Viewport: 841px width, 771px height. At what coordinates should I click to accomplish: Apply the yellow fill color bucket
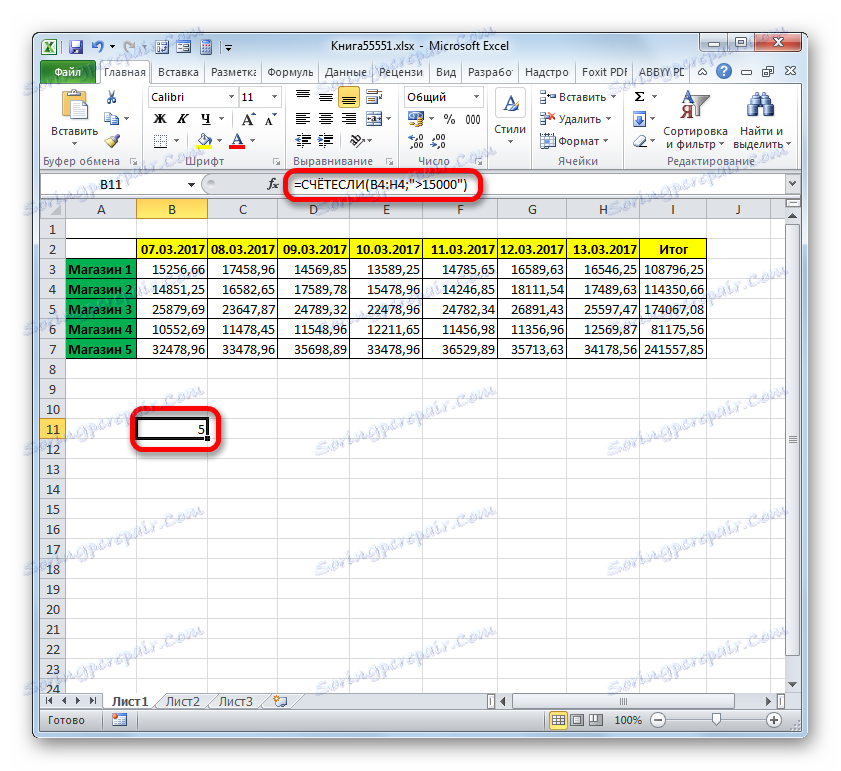point(204,141)
